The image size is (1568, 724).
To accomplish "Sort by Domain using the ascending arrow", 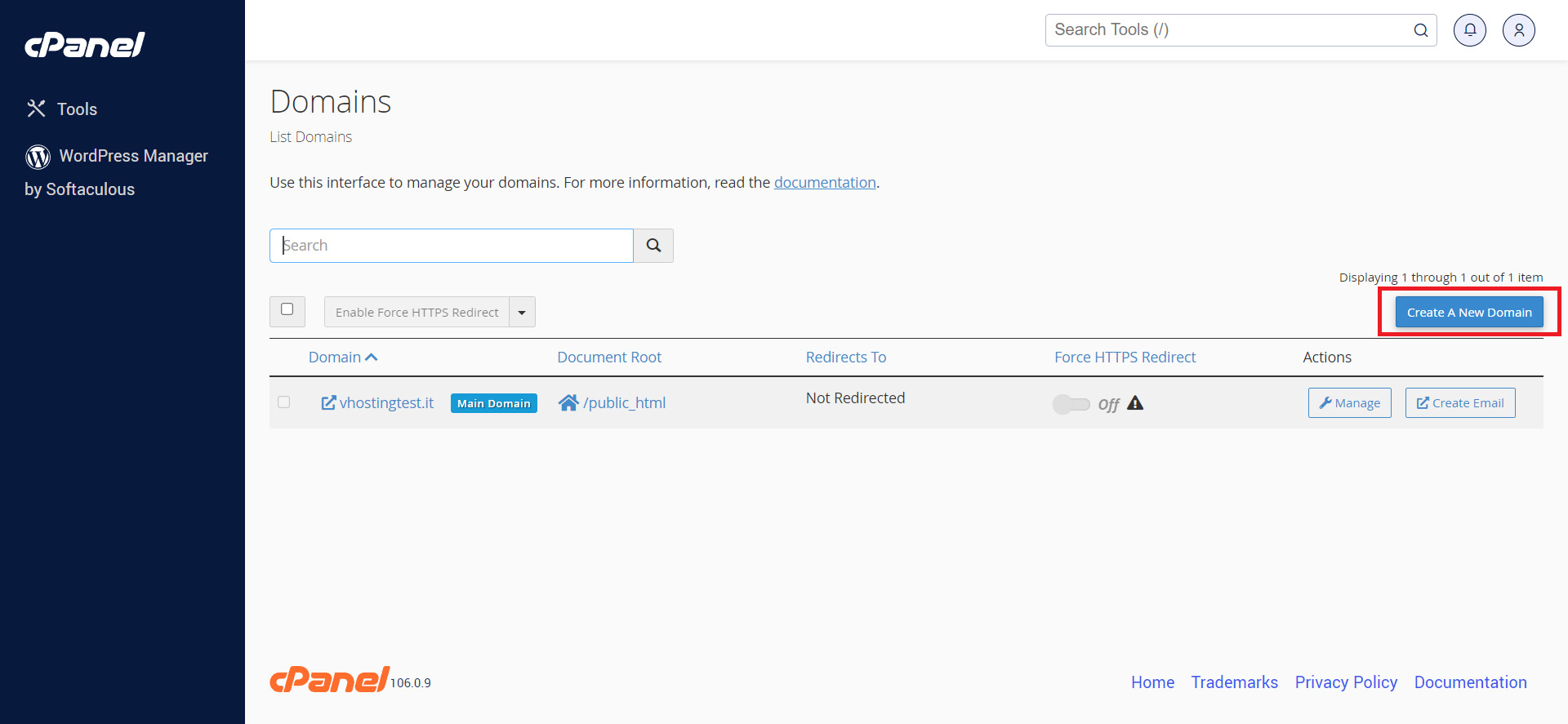I will pos(372,358).
